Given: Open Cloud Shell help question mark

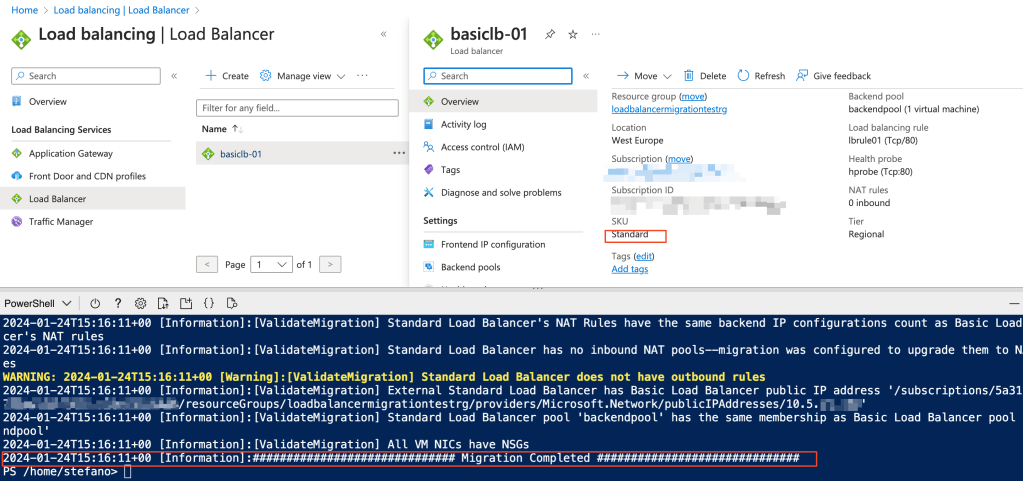Looking at the screenshot, I should click(x=118, y=303).
